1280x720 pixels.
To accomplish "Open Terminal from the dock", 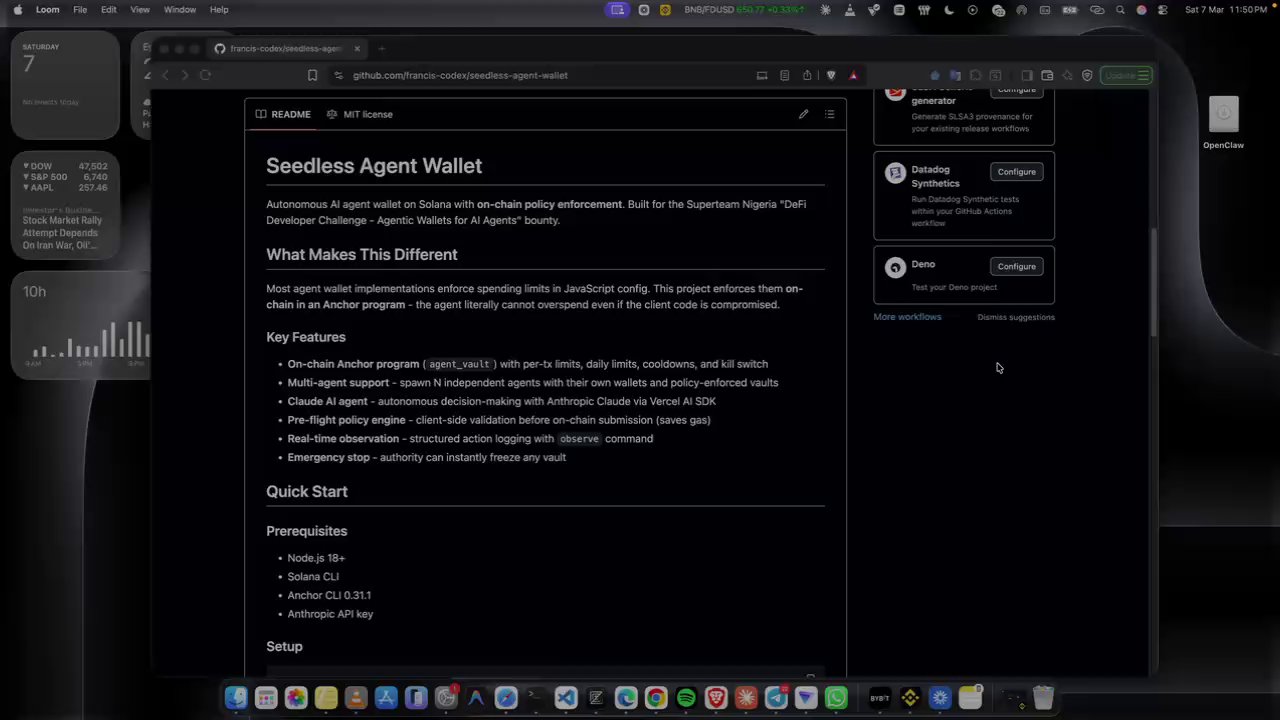I will click(536, 698).
